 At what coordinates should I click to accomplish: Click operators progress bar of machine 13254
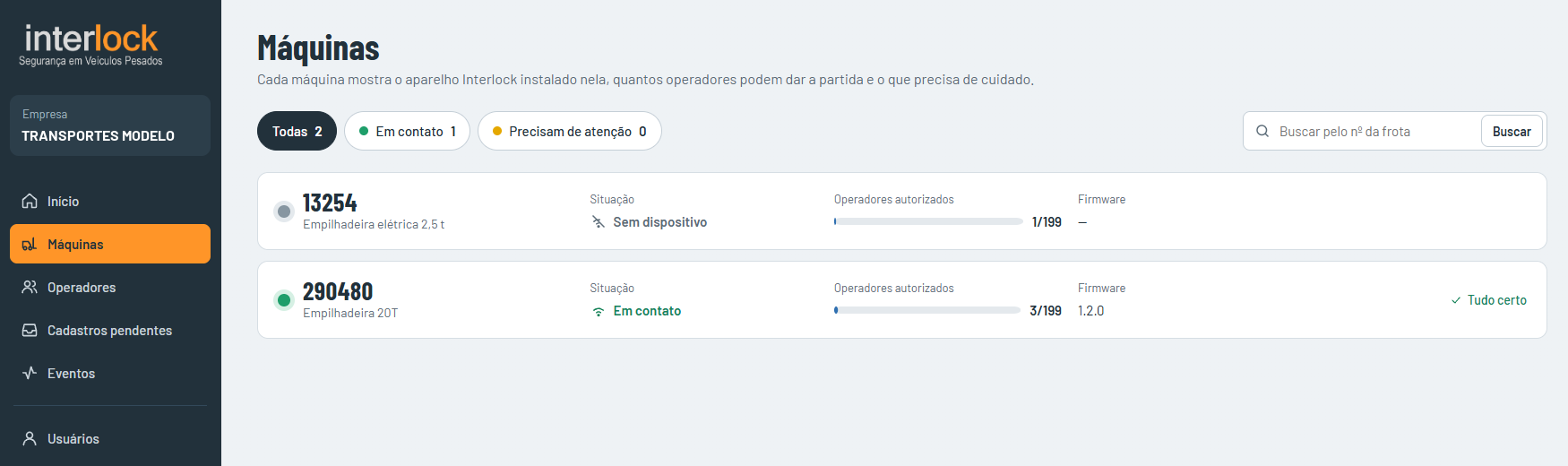pos(928,221)
